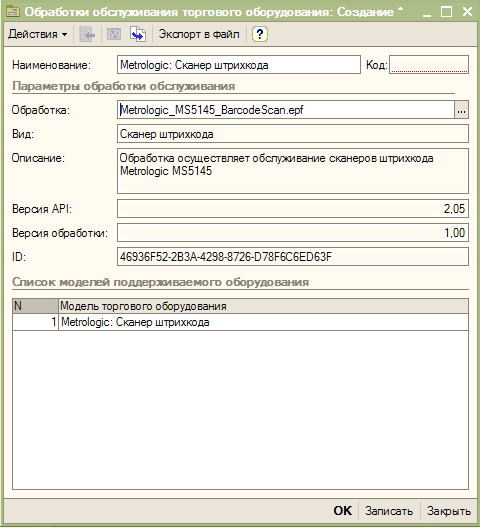
Task: Open help with the question mark icon
Action: [x=260, y=34]
